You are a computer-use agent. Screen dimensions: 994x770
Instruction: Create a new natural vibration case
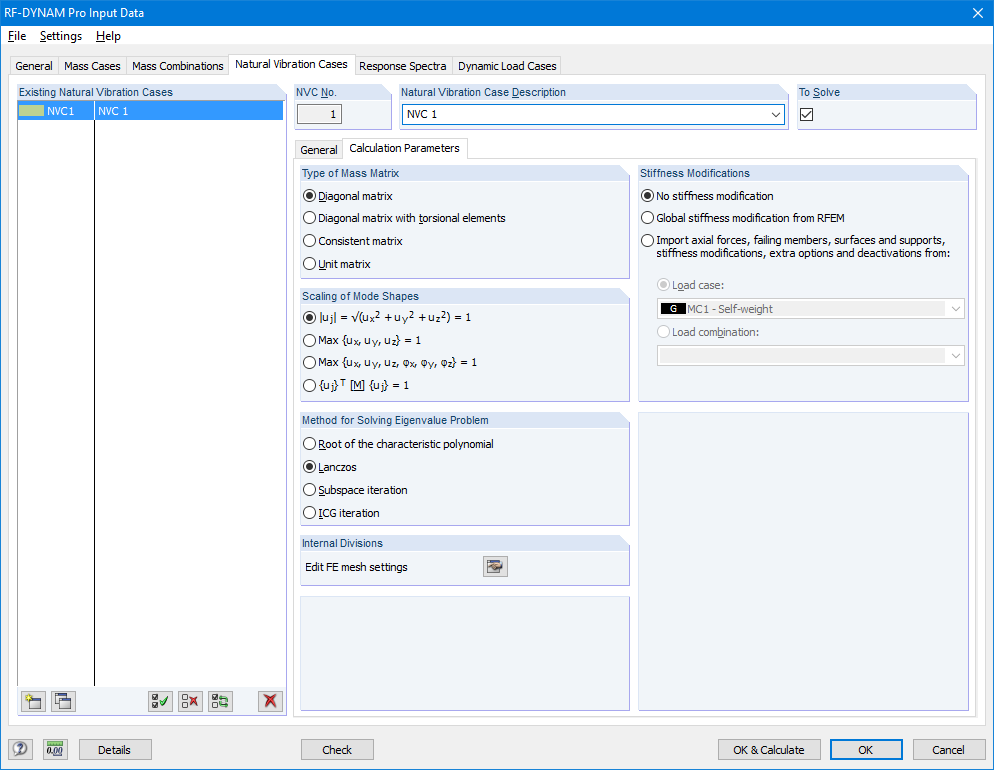[x=33, y=701]
